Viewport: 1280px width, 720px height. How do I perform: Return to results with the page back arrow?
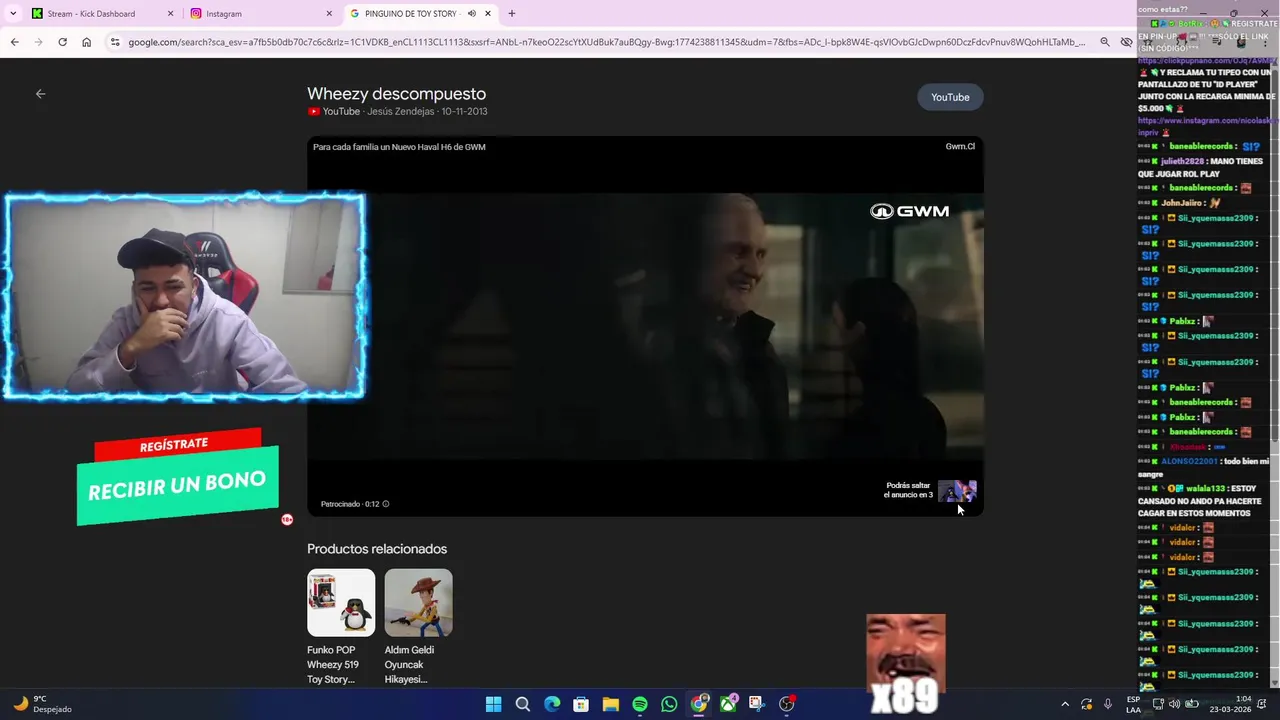41,94
